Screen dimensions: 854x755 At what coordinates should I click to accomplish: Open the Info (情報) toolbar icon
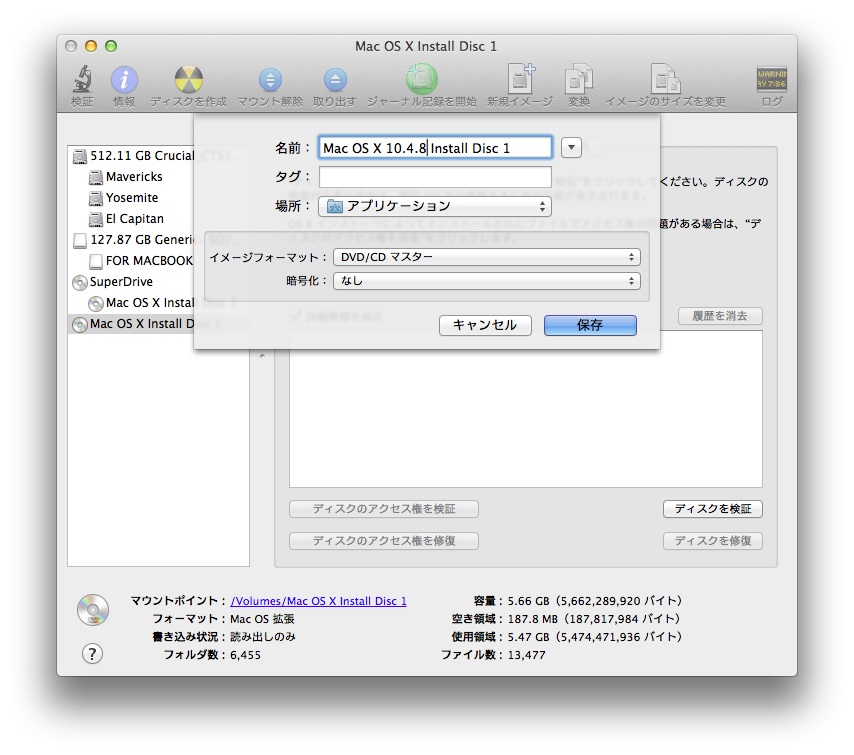(124, 80)
